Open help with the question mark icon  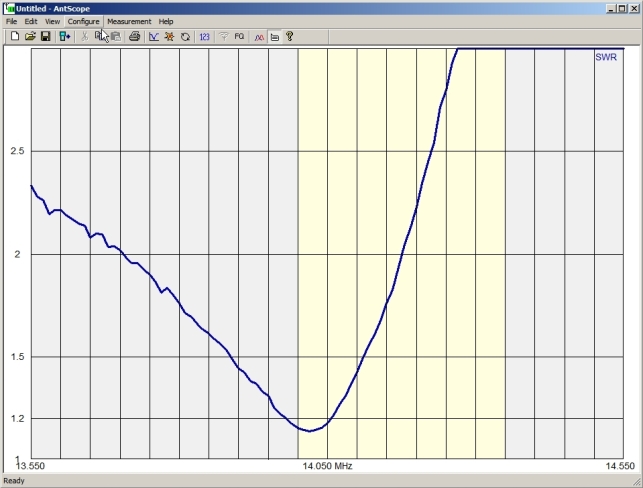pos(290,36)
